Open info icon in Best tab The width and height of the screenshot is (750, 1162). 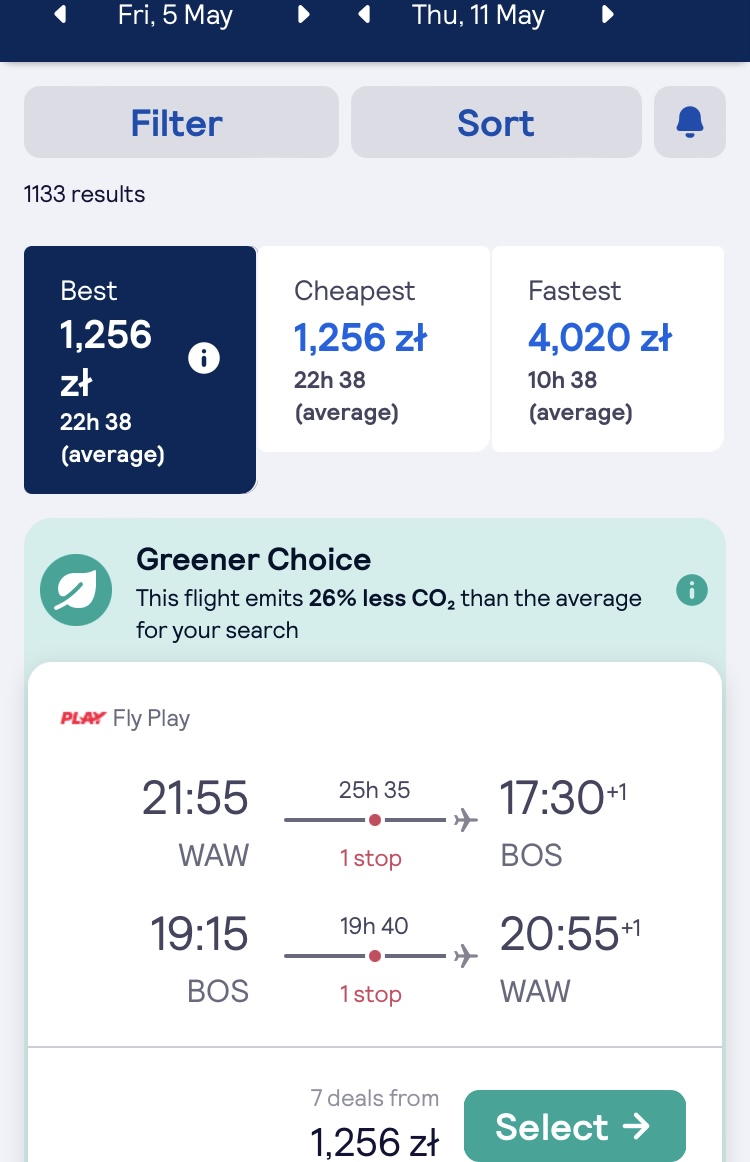coord(204,359)
